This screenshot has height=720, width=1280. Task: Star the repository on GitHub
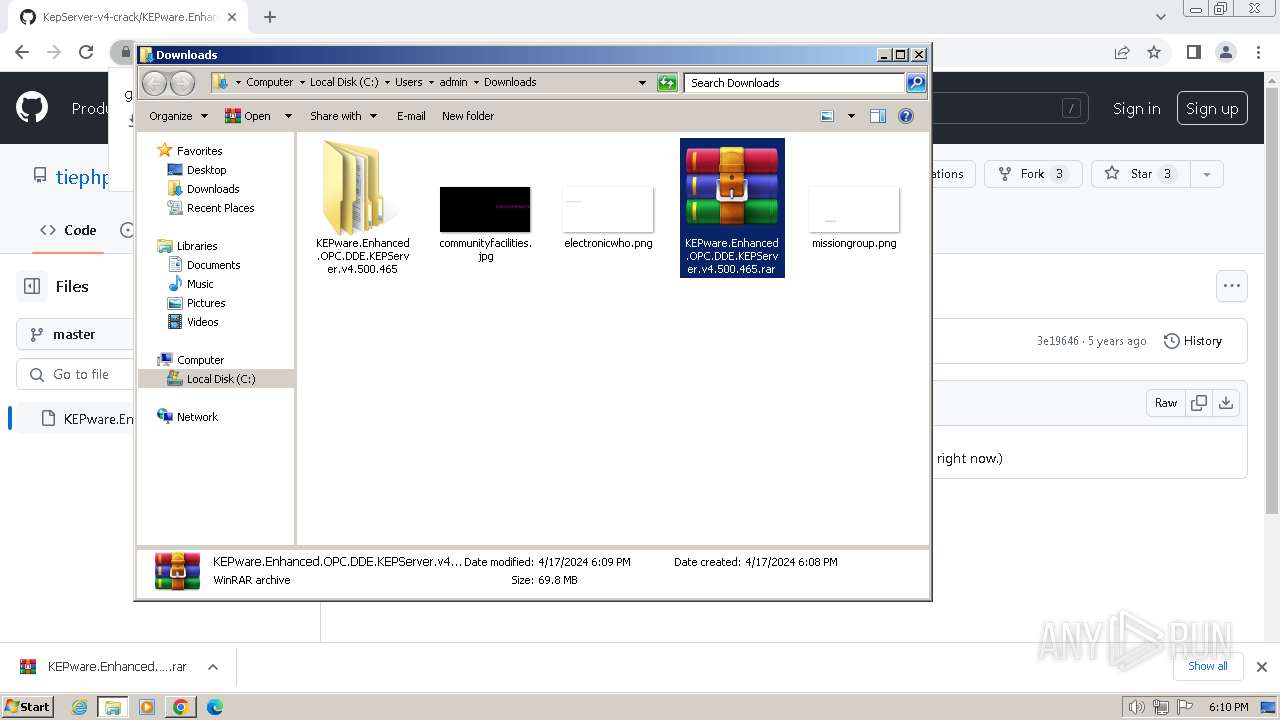coord(1140,174)
